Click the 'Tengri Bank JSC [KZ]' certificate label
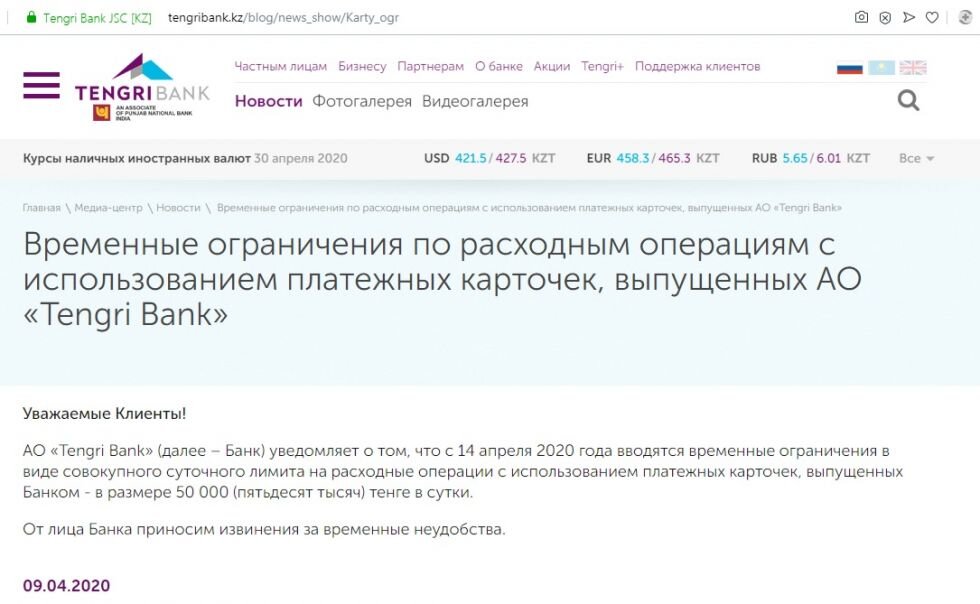The image size is (980, 604). [x=98, y=18]
